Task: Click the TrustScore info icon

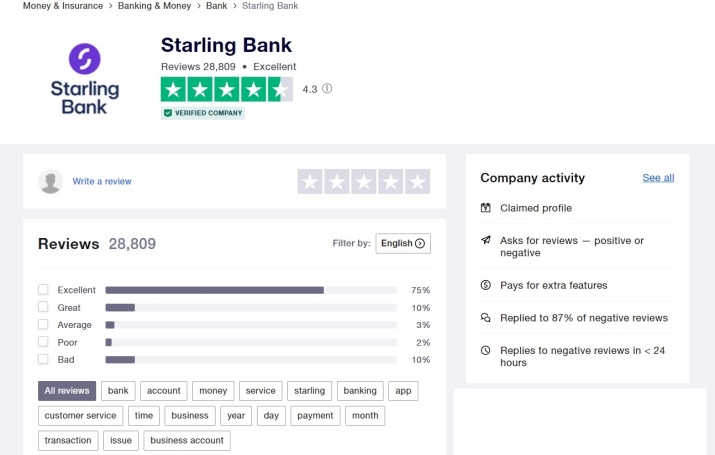Action: pyautogui.click(x=327, y=89)
